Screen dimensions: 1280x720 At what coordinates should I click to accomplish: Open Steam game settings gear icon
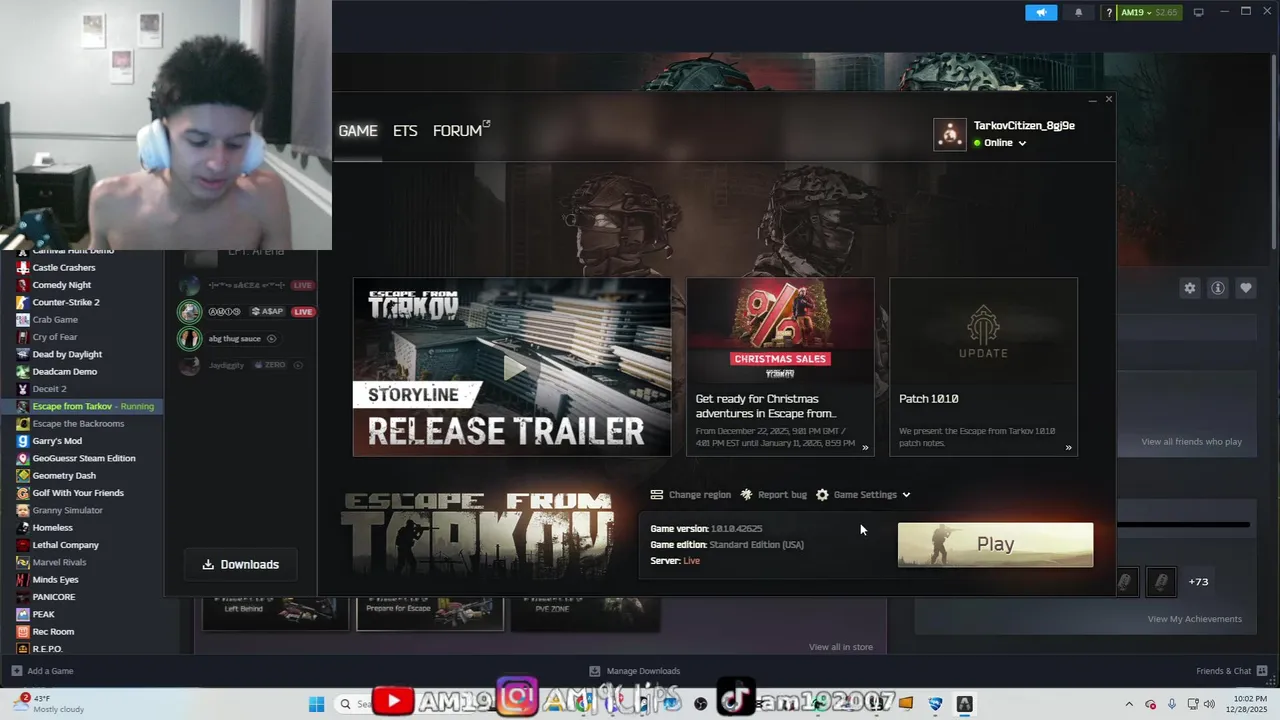coord(1190,288)
